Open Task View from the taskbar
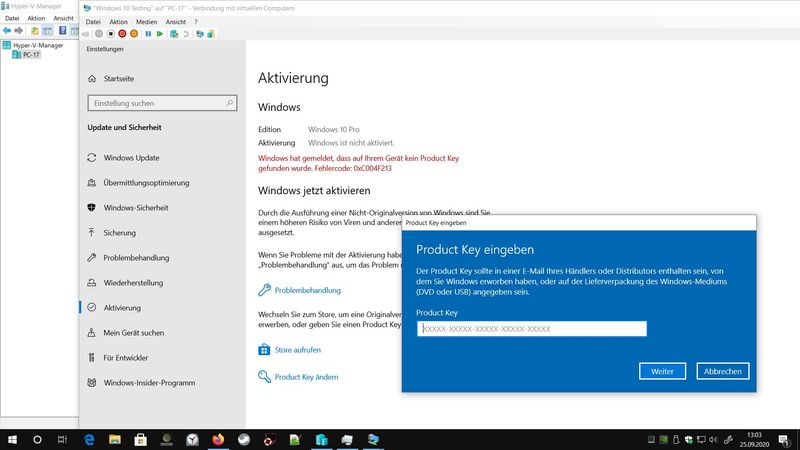Viewport: 800px width, 450px height. tap(62, 439)
